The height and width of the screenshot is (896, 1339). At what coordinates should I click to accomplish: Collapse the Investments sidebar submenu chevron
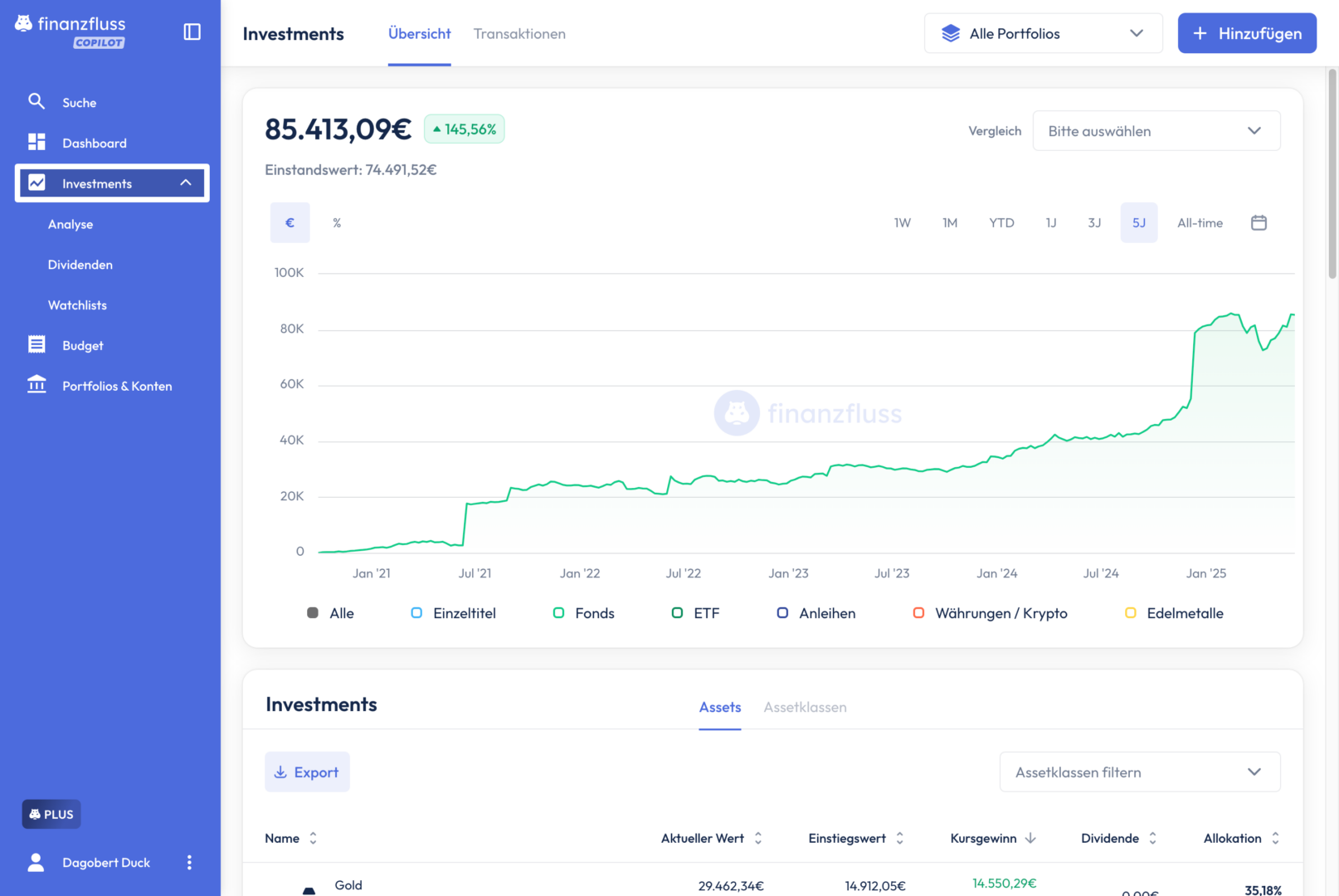click(x=186, y=183)
